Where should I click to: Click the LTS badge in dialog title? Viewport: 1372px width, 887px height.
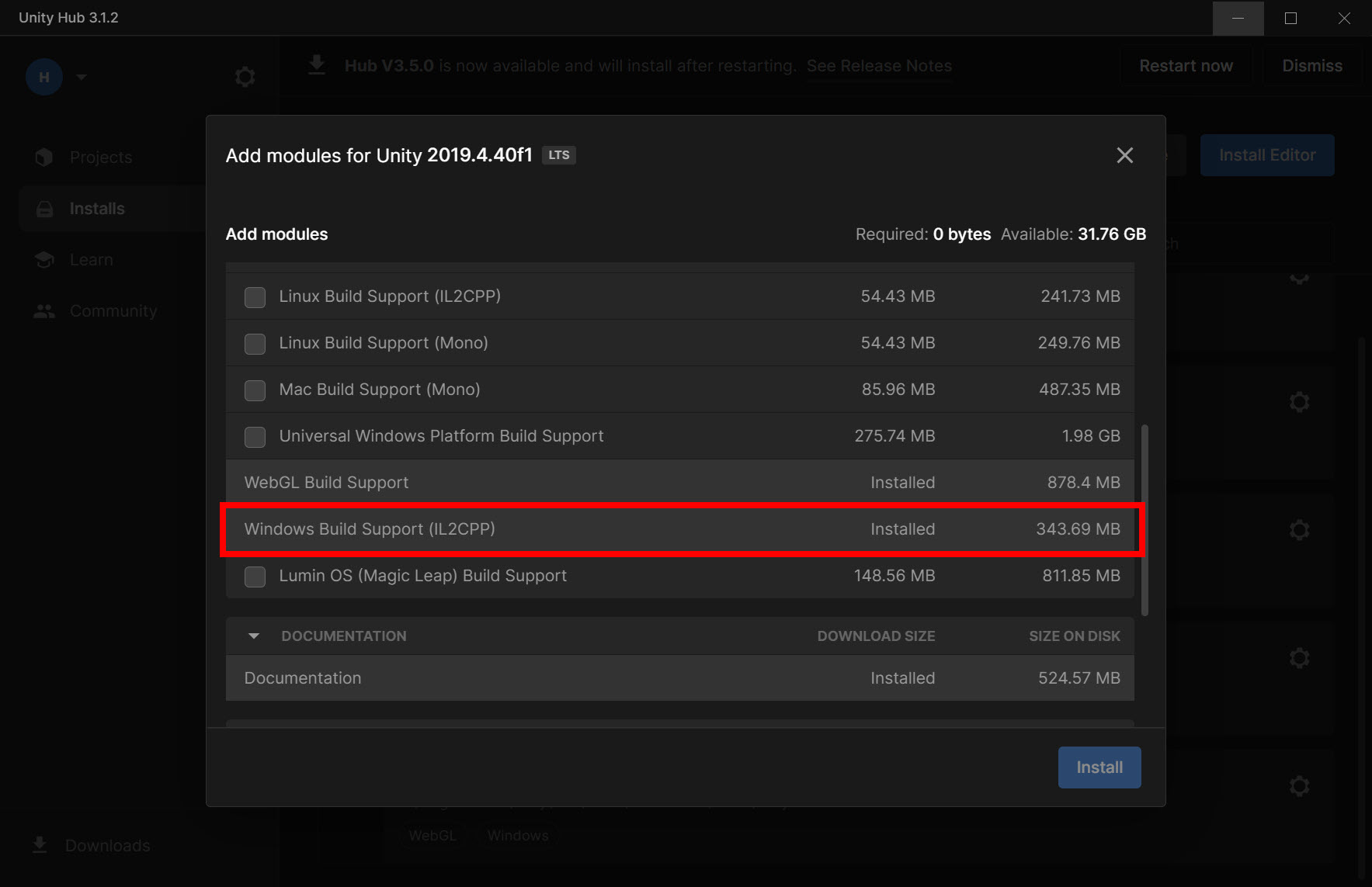[x=559, y=155]
